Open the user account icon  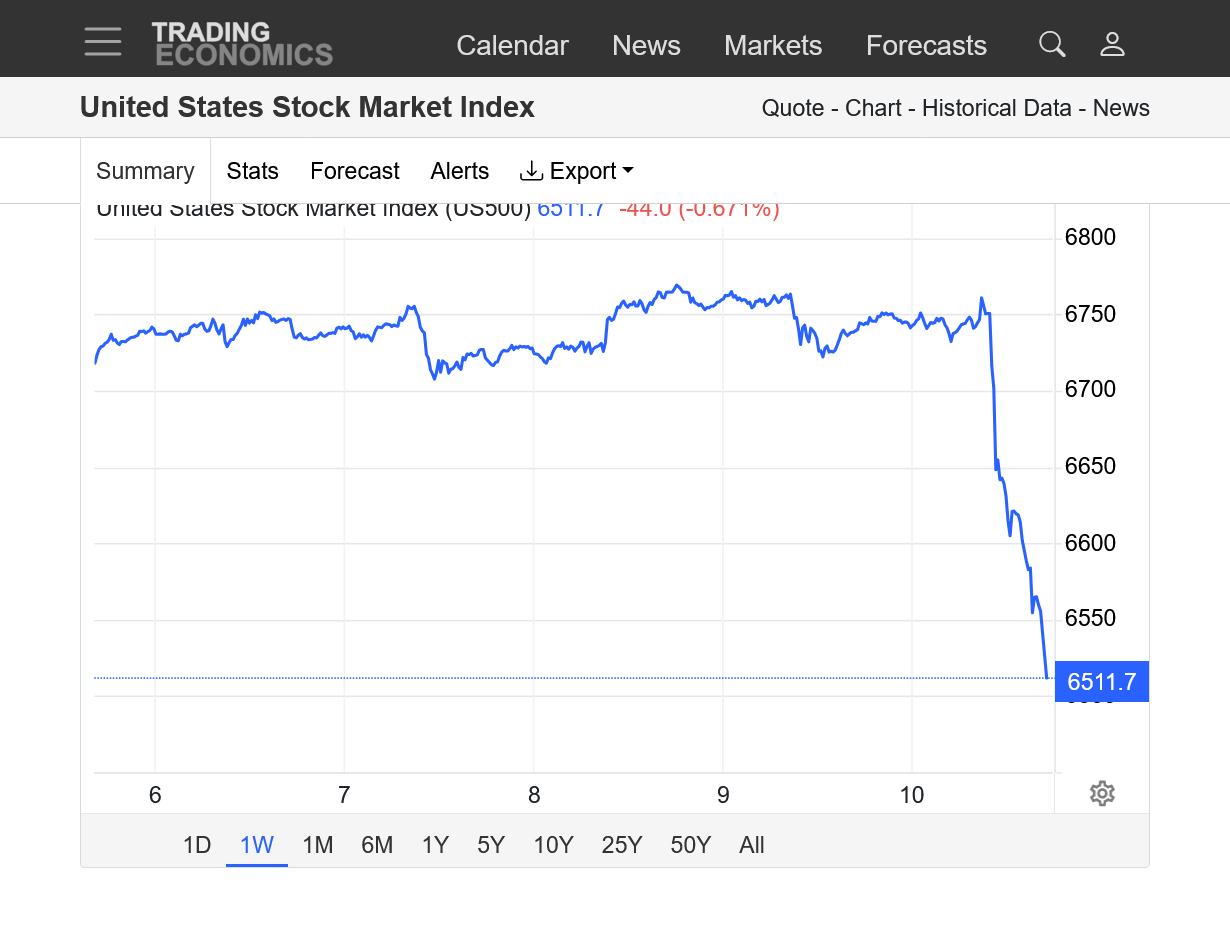coord(1112,44)
